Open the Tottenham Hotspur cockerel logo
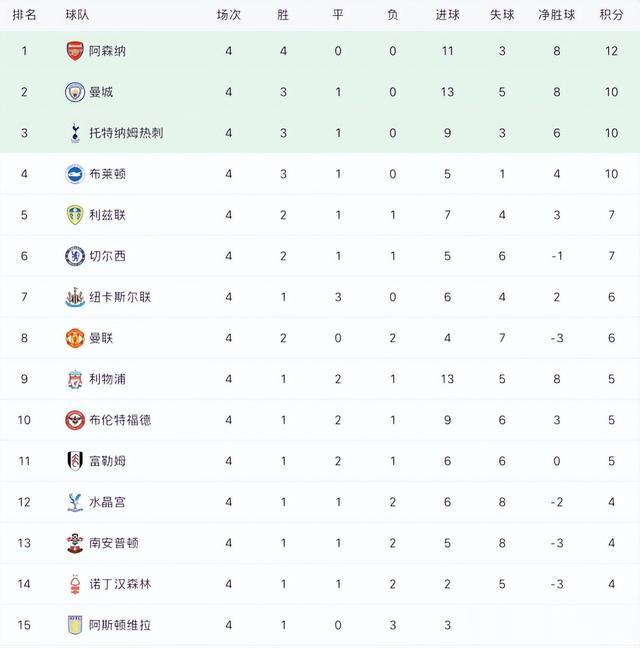Screen dimensions: 640x648 click(x=75, y=133)
